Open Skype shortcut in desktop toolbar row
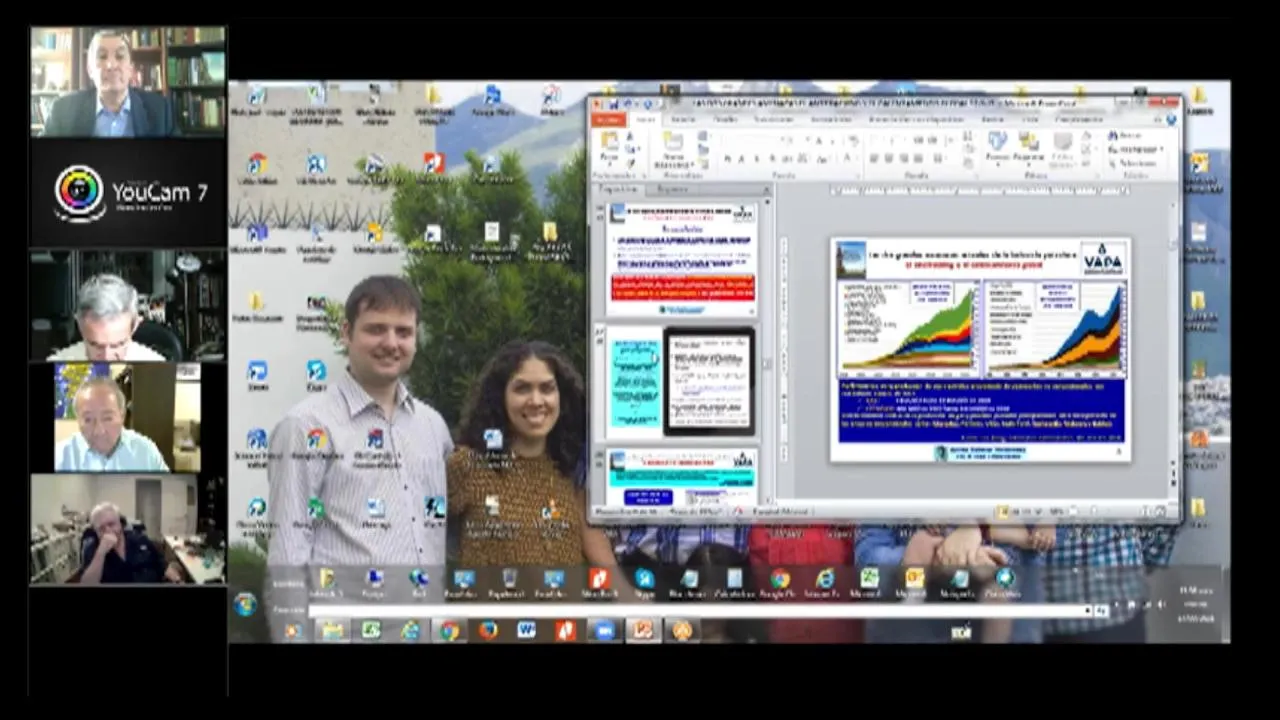The image size is (1280, 720). (x=644, y=583)
